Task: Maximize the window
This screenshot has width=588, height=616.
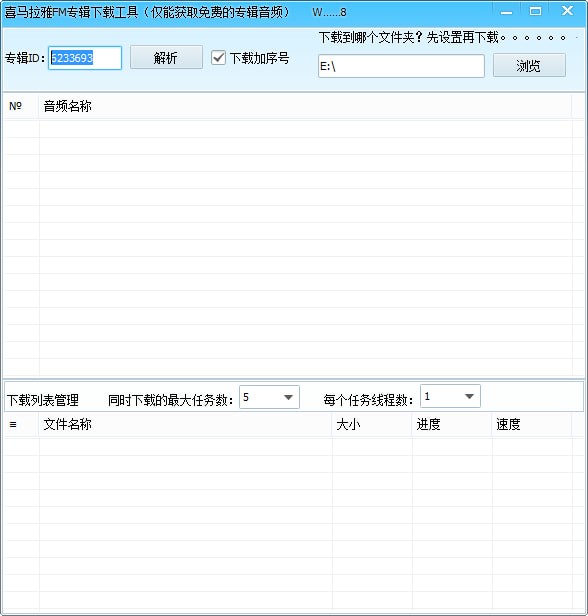Action: coord(535,11)
